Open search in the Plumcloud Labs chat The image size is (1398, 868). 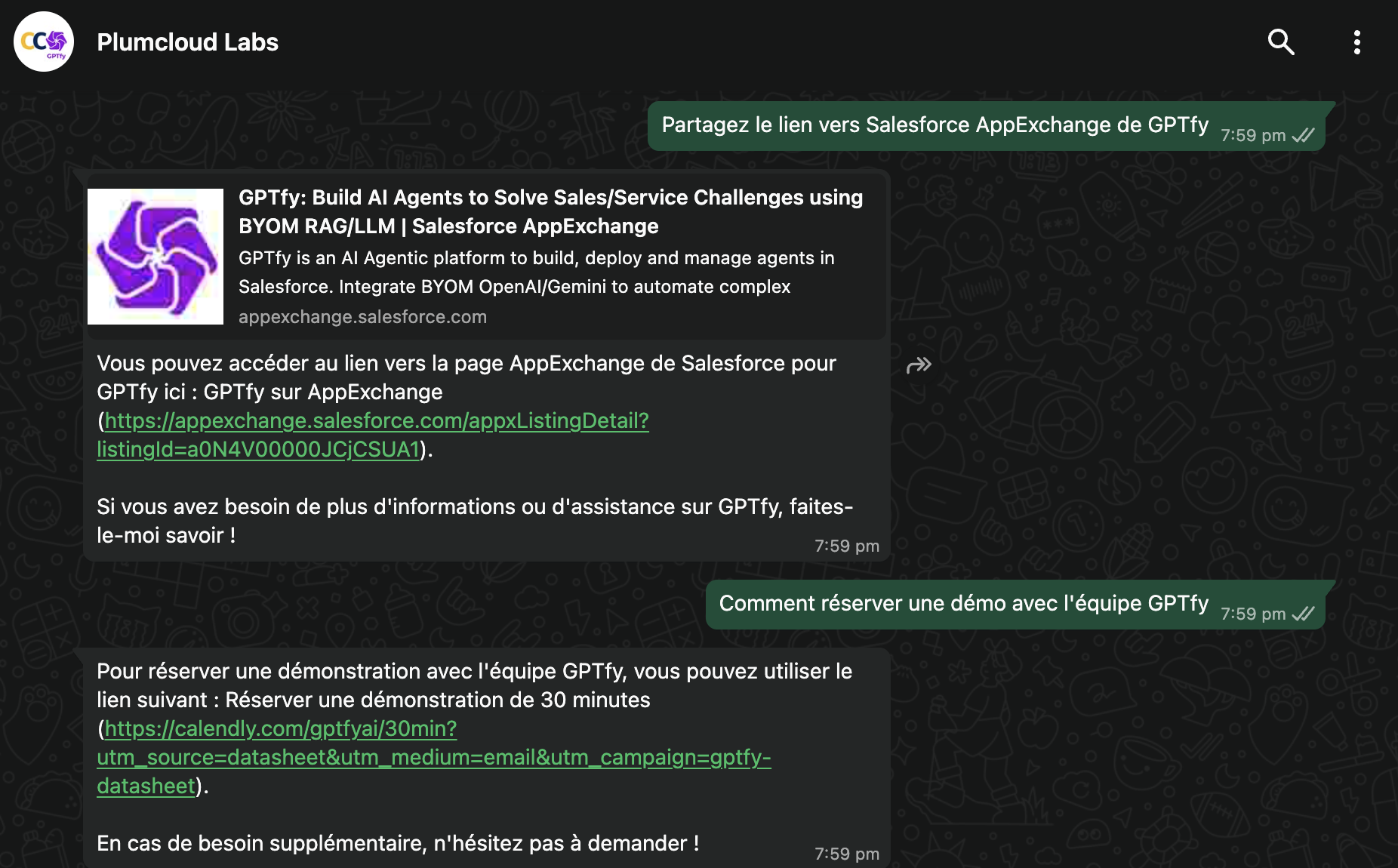tap(1281, 42)
